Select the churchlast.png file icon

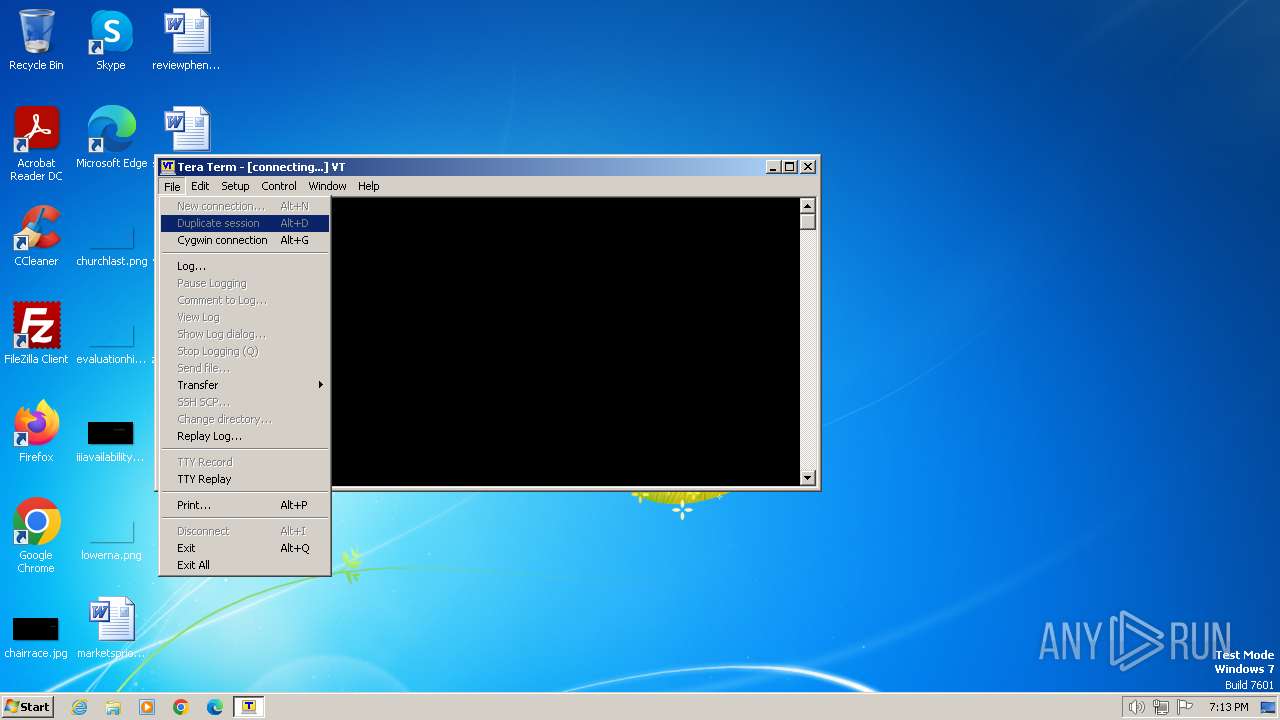(111, 246)
